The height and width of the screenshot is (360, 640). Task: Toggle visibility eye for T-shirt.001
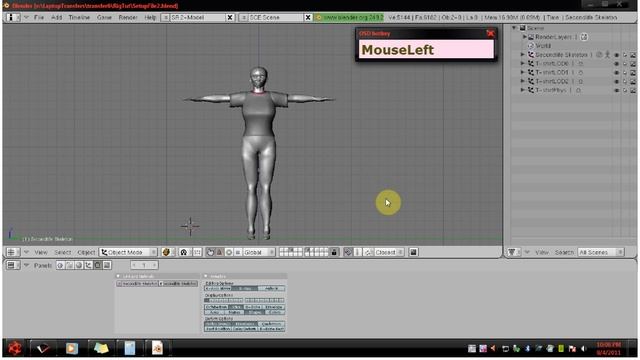click(617, 73)
